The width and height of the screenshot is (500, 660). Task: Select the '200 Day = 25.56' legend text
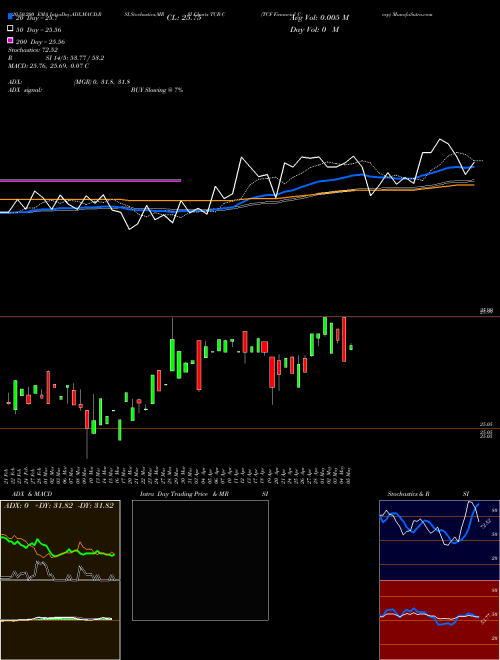tap(40, 42)
